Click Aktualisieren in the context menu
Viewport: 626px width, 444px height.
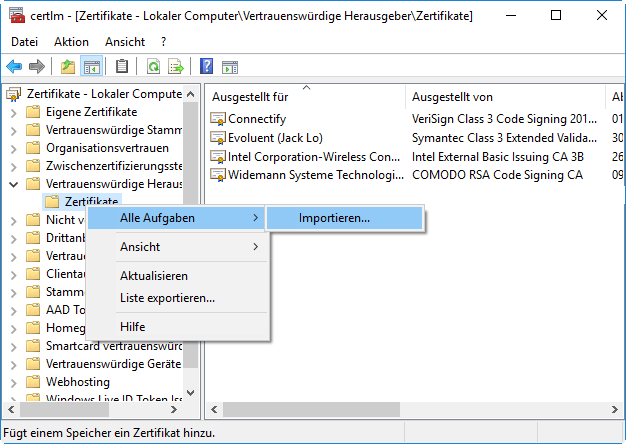[x=153, y=275]
